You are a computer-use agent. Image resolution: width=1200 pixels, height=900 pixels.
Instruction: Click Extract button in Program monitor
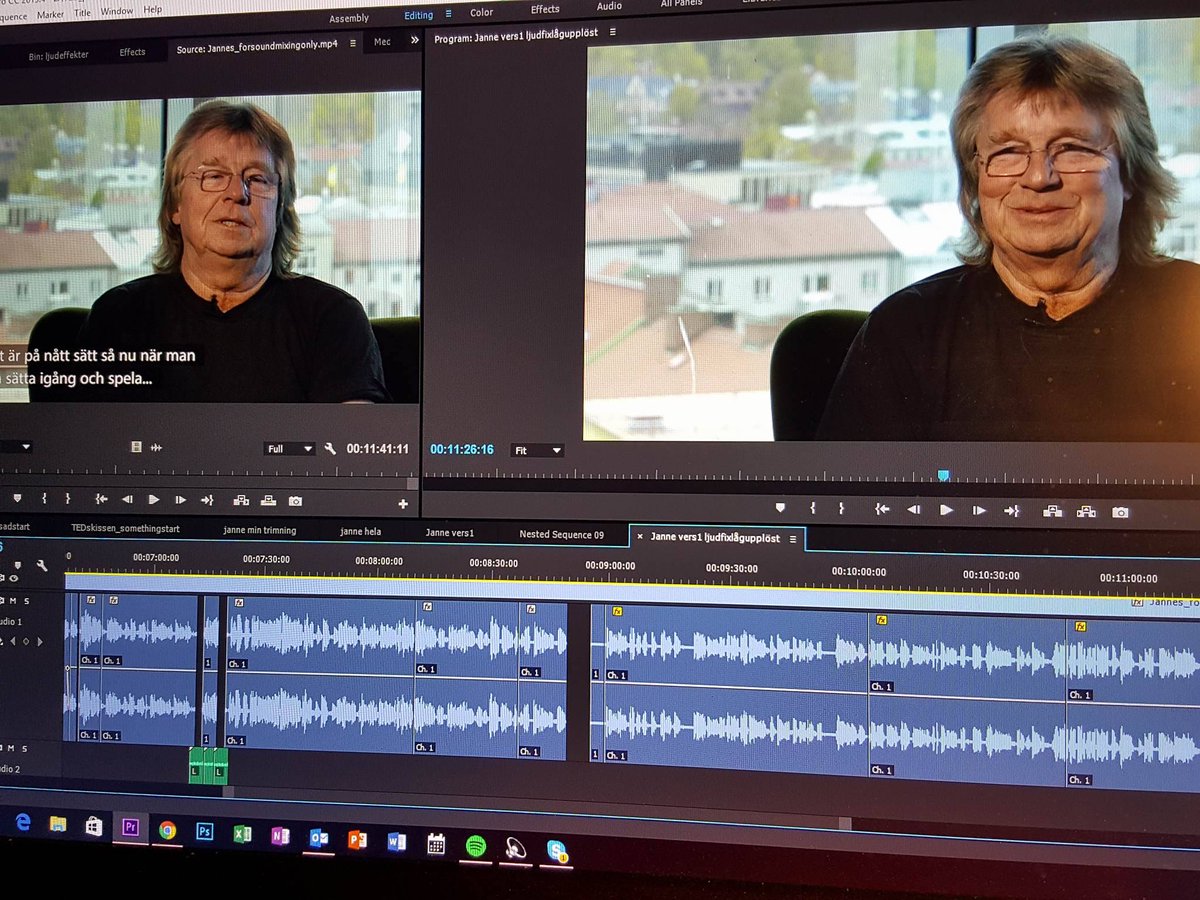pos(1086,512)
